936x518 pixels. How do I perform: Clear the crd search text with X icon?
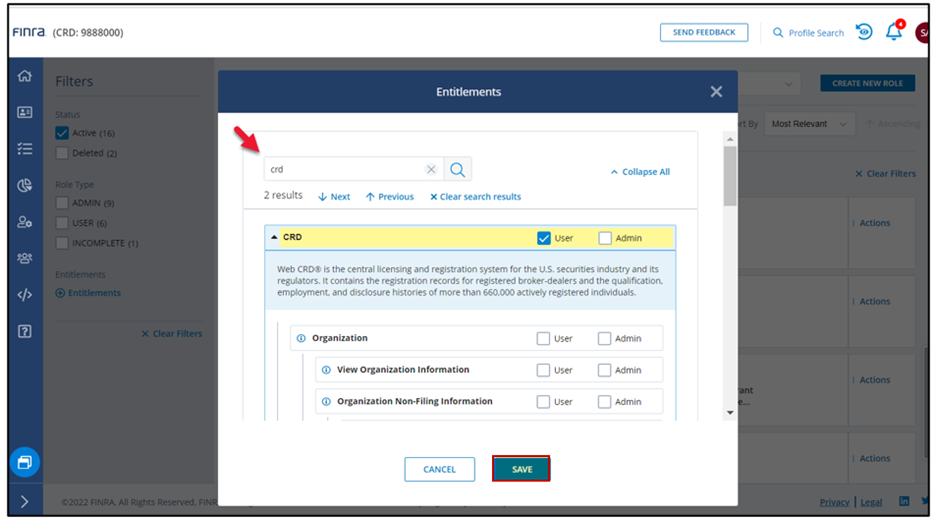tap(431, 169)
